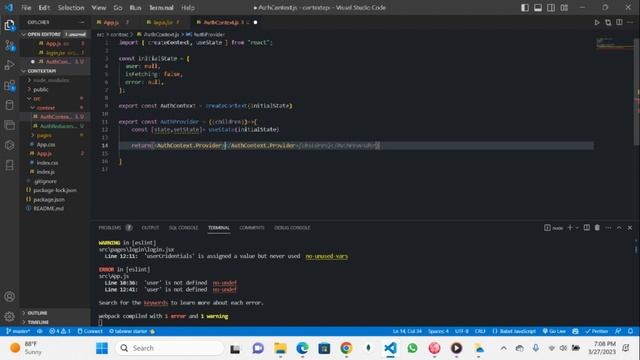
Task: Expand the TIMELINE section
Action: pyautogui.click(x=38, y=322)
